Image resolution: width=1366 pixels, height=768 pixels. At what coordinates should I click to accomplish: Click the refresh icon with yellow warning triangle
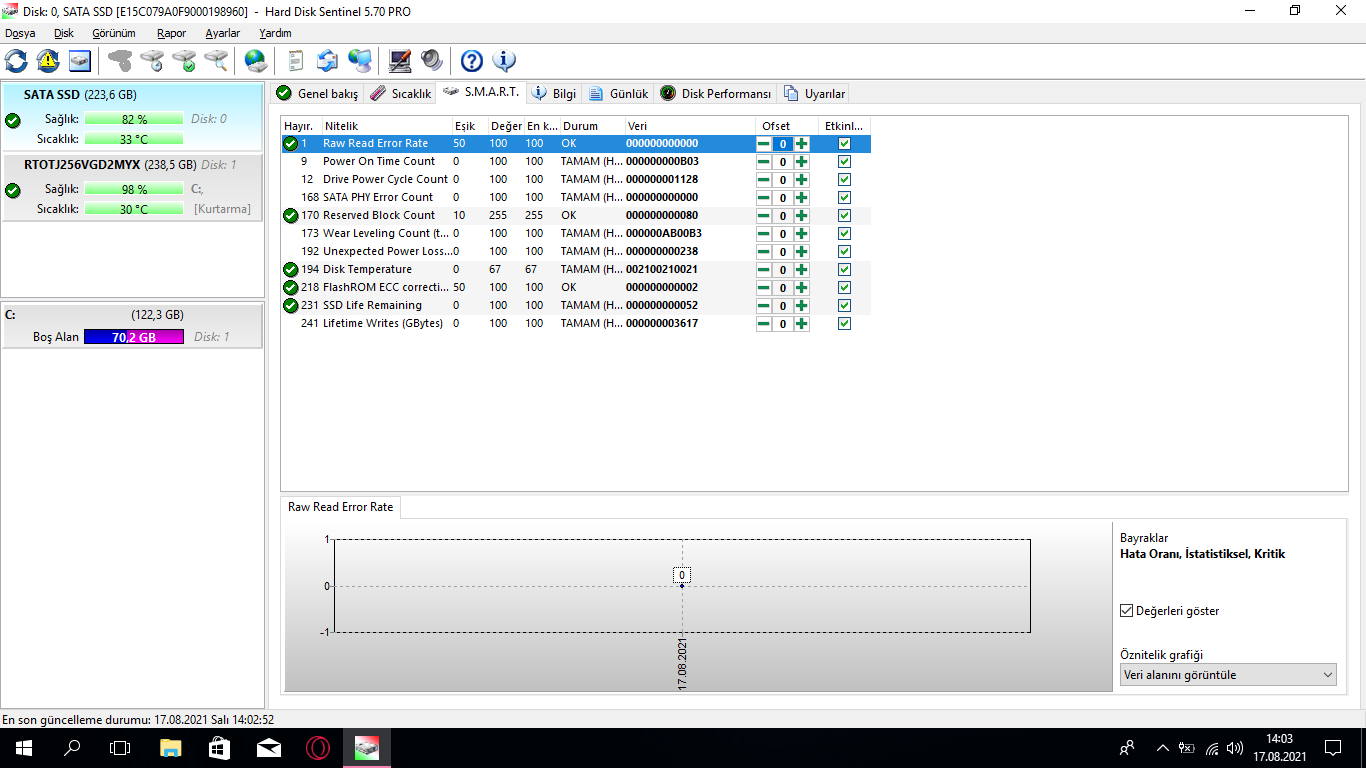(x=48, y=61)
